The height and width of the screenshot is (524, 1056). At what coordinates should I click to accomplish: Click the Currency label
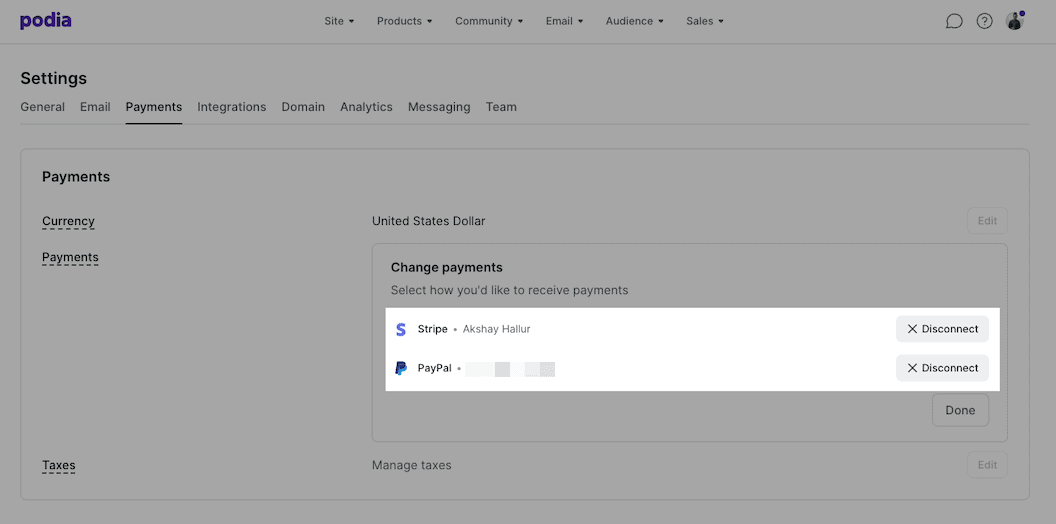68,222
